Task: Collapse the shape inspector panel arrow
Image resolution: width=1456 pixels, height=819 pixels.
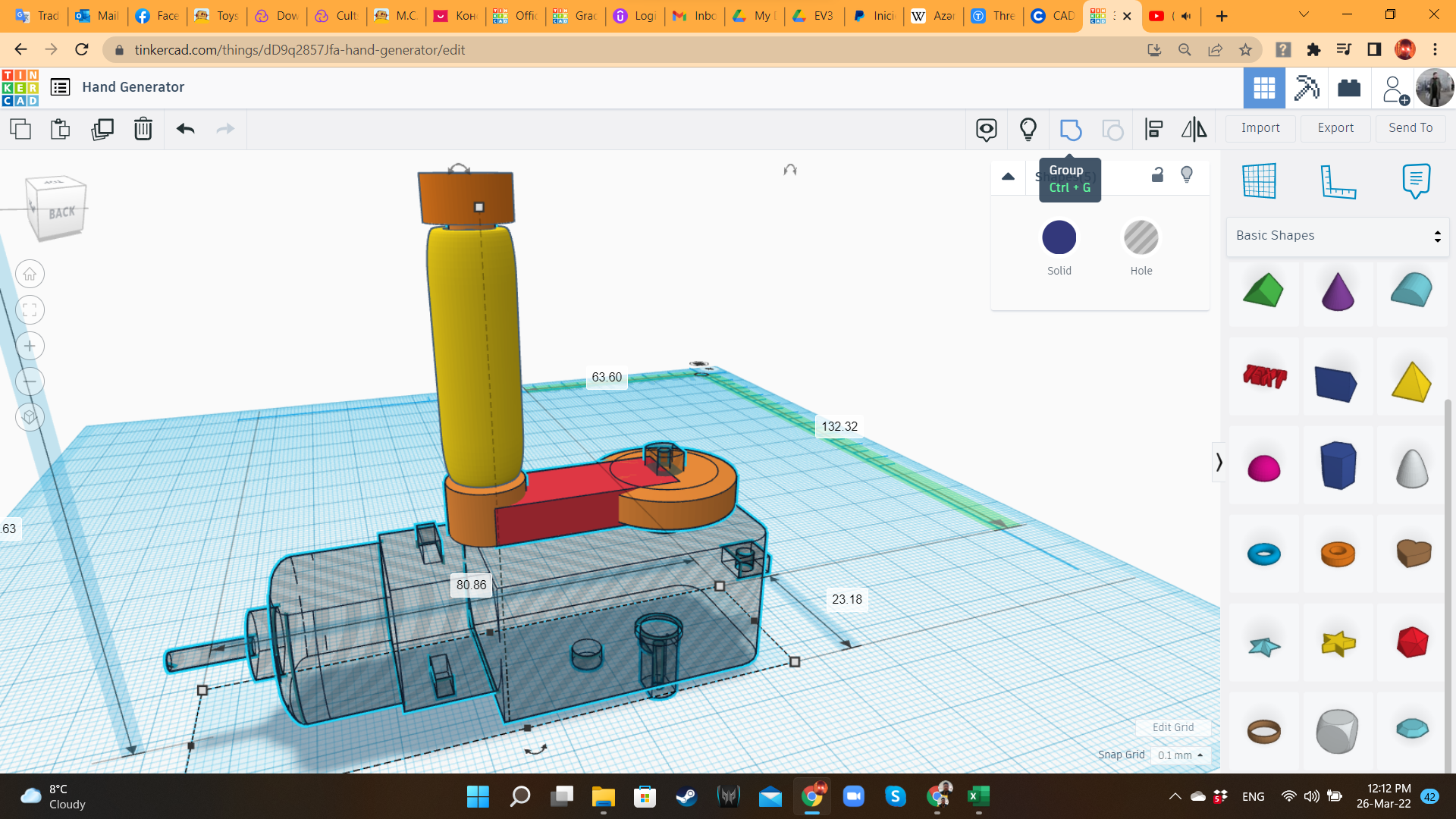Action: [x=1008, y=177]
